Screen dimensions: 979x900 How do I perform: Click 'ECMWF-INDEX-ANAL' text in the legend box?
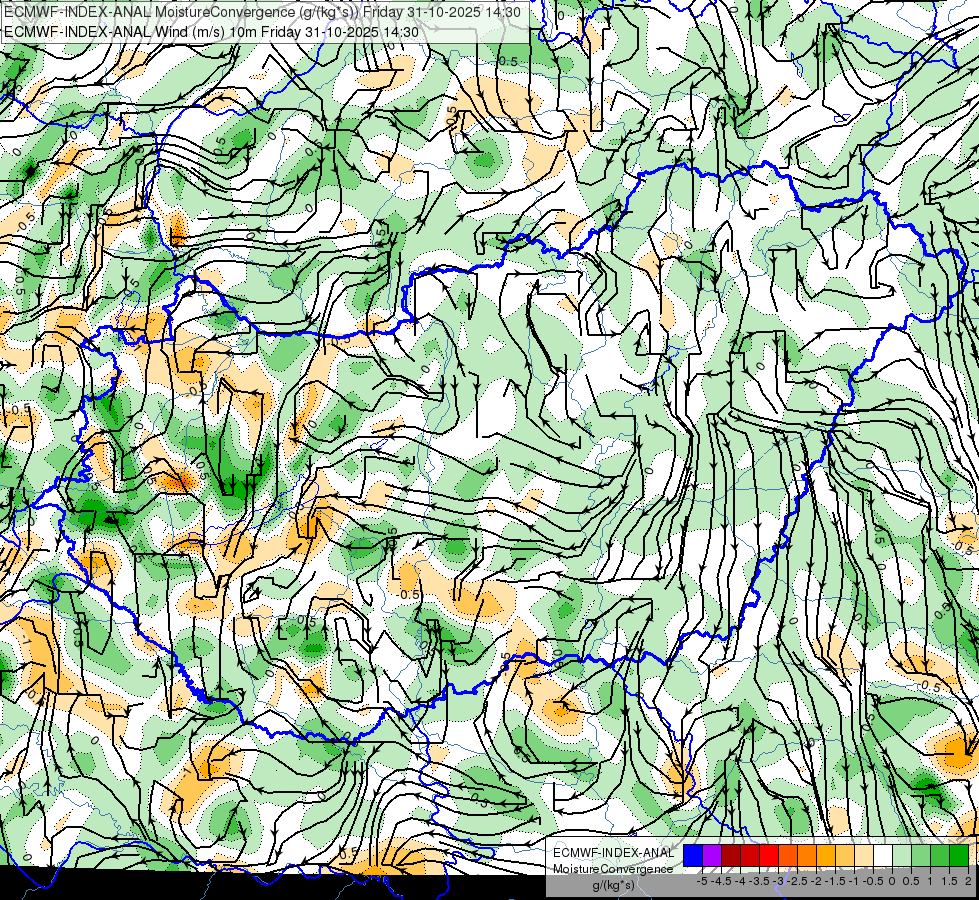coord(614,853)
